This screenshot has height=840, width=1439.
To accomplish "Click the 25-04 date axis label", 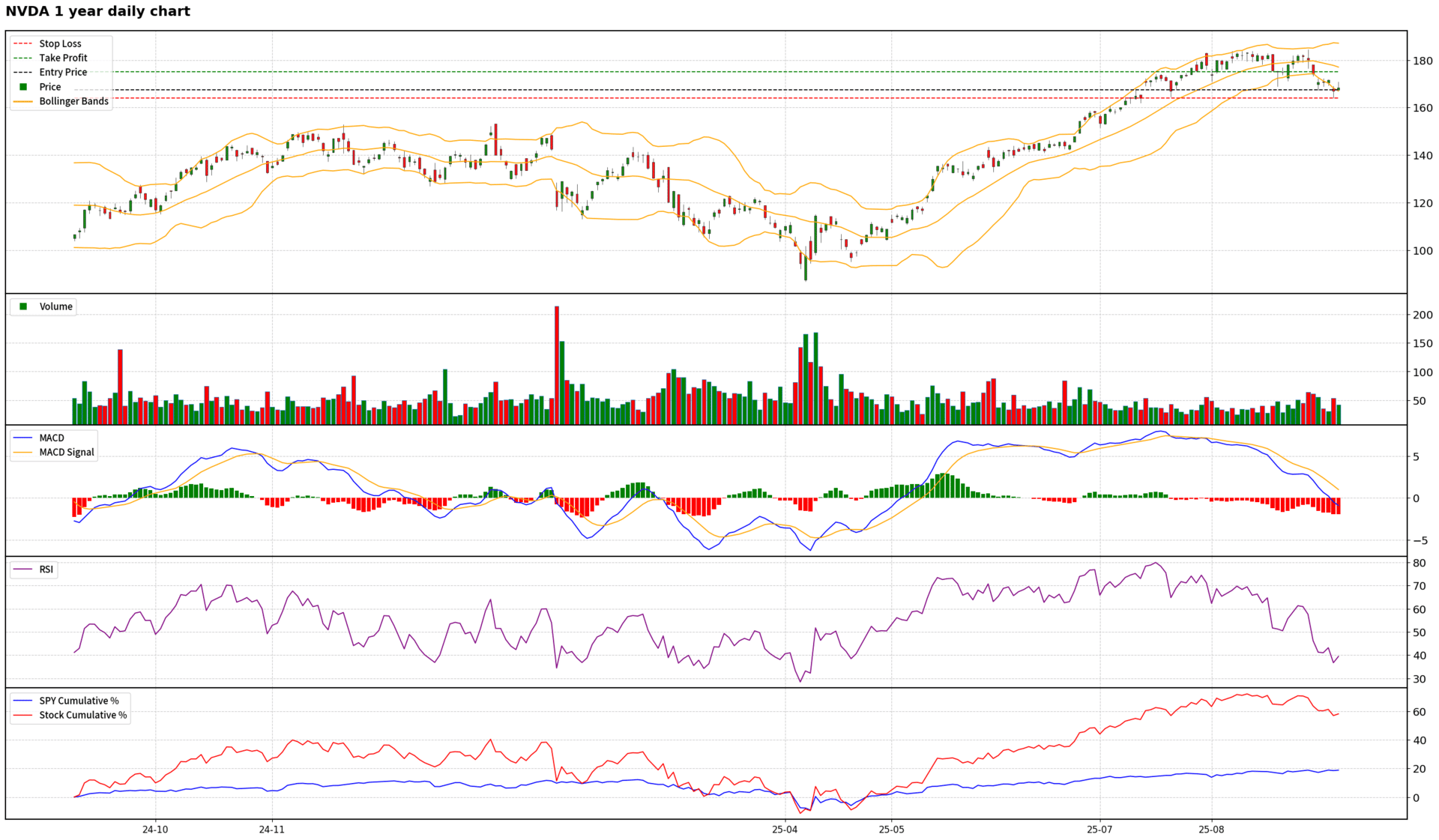I will pyautogui.click(x=785, y=830).
